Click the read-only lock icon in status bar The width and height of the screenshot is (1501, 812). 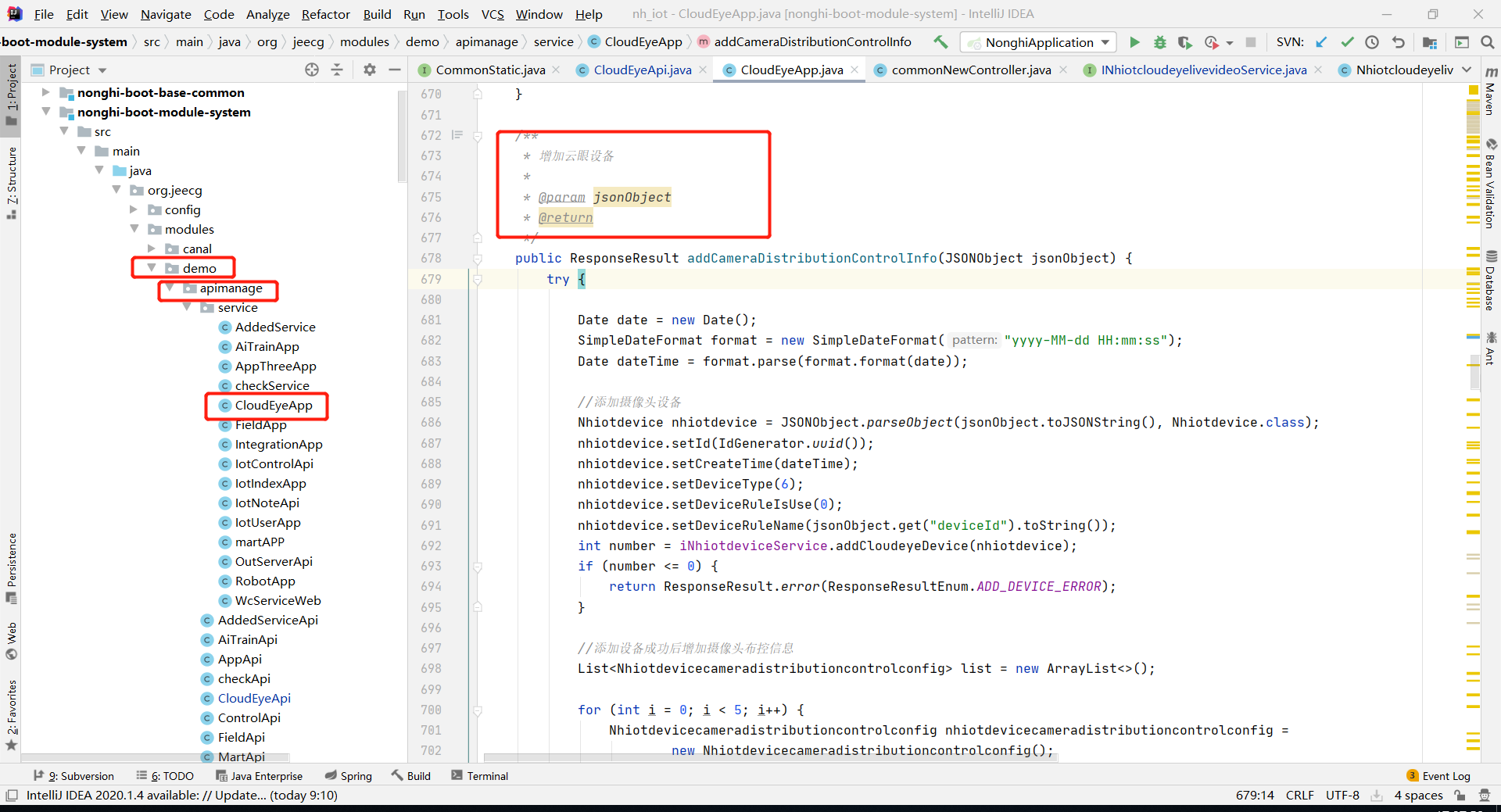(1460, 796)
